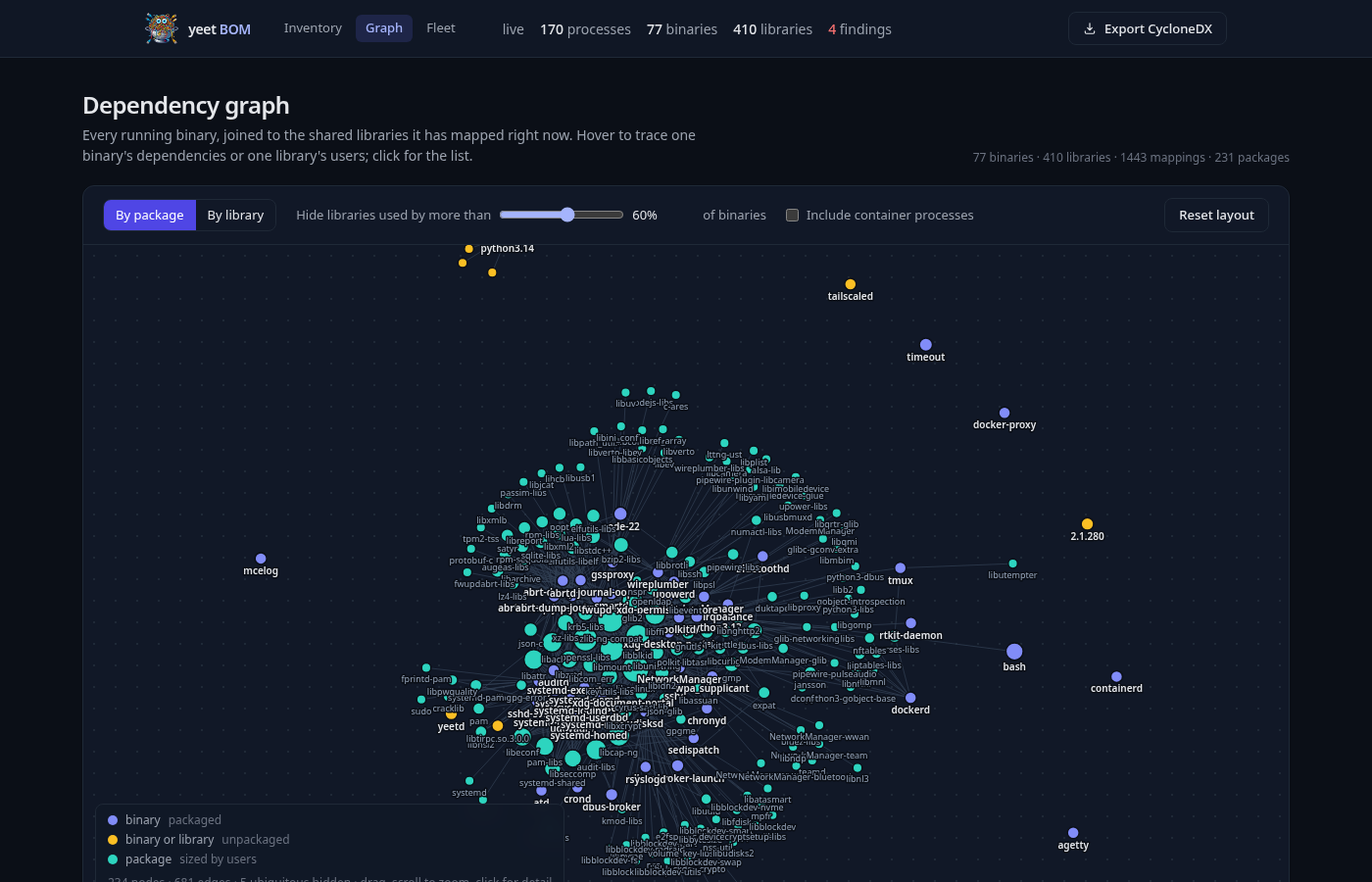Click the Dependency graph heading
This screenshot has width=1372, height=882.
[186, 105]
